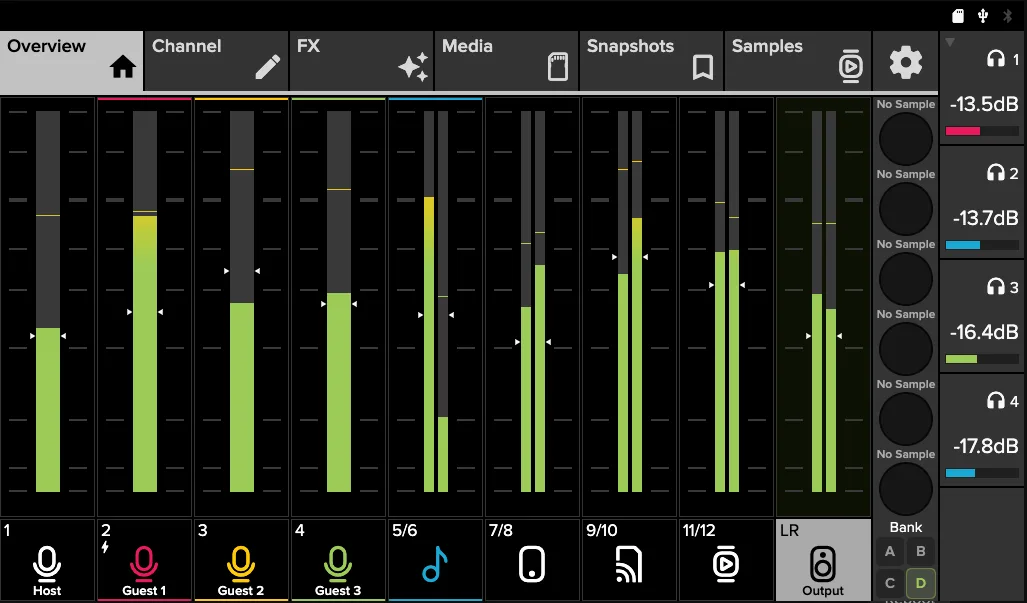Trigger the first No Sample pad
This screenshot has width=1027, height=603.
pyautogui.click(x=906, y=139)
